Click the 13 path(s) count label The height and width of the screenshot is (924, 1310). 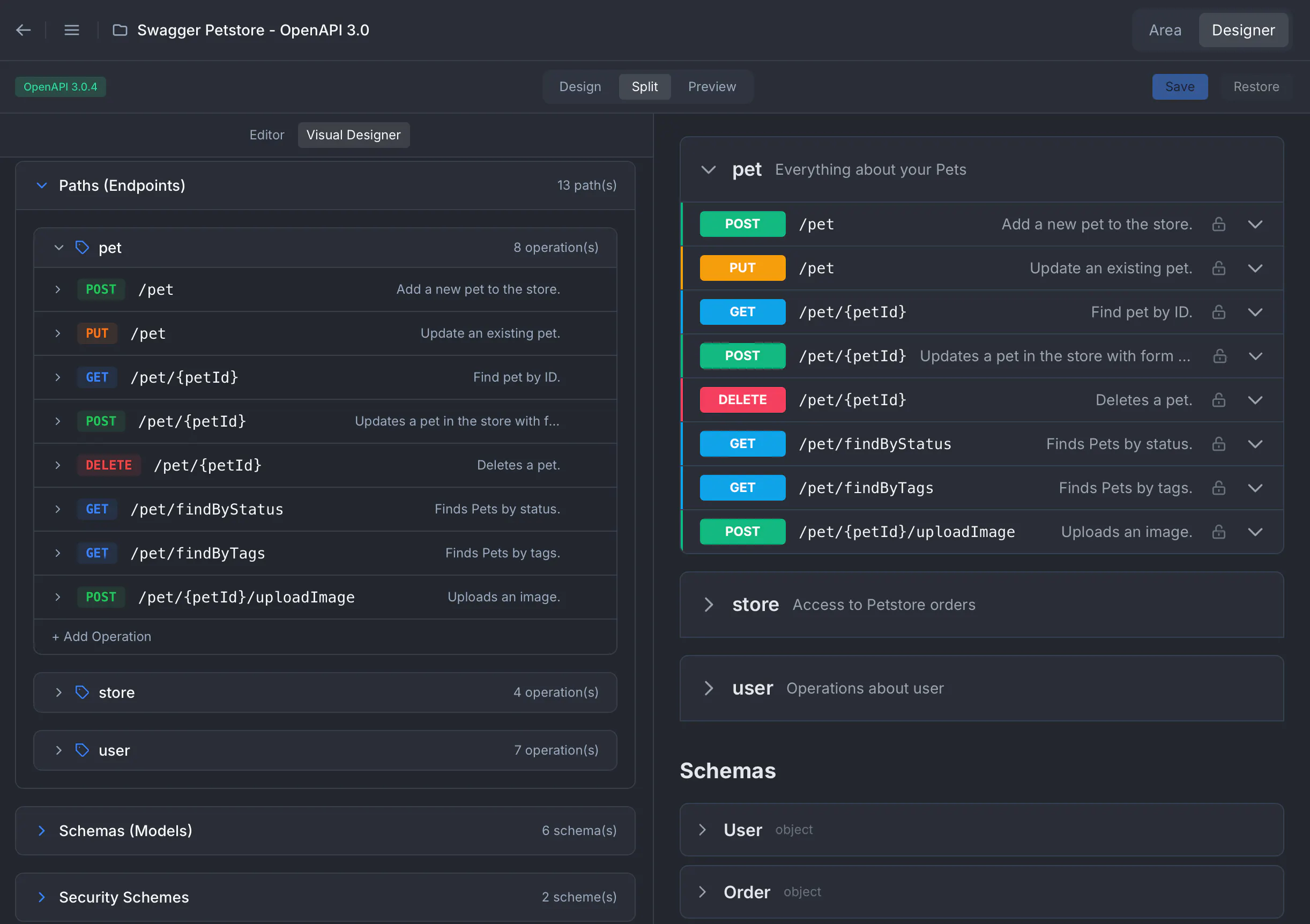coord(586,185)
